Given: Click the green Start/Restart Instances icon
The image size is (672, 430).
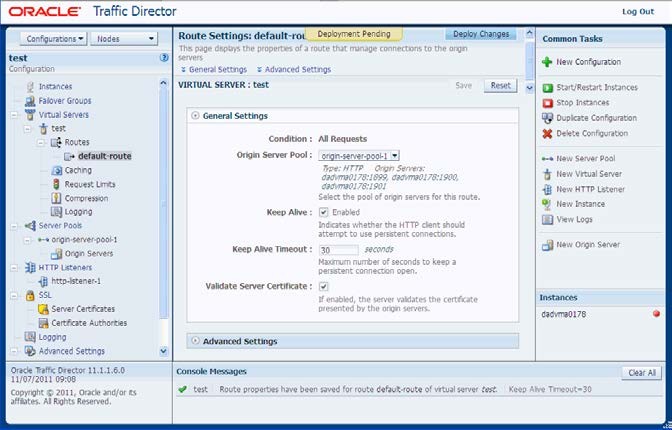Looking at the screenshot, I should (547, 88).
